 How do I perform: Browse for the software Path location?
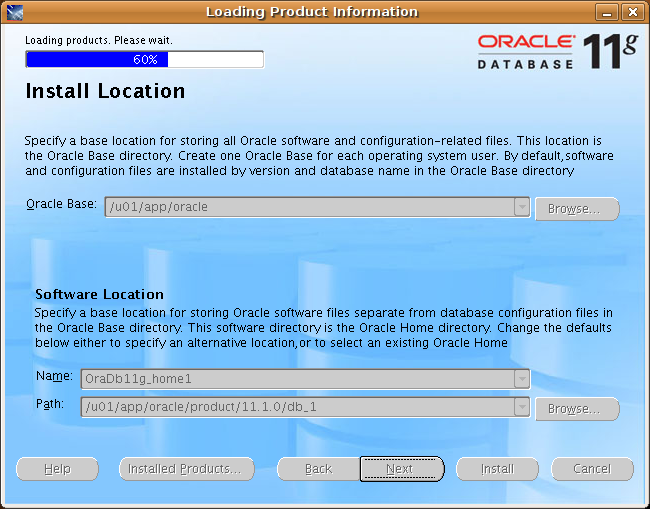577,409
